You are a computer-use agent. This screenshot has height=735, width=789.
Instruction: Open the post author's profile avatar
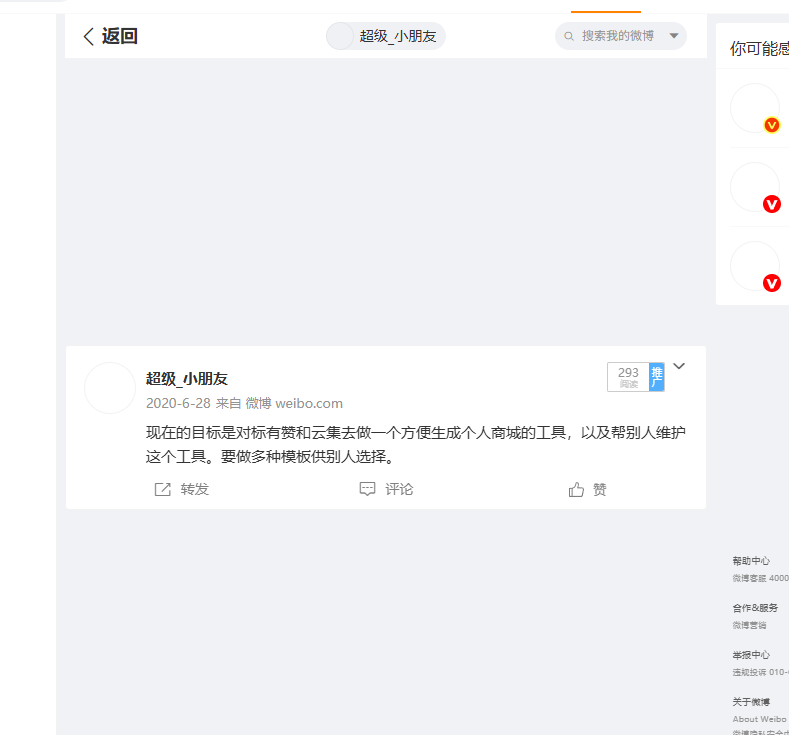click(110, 388)
